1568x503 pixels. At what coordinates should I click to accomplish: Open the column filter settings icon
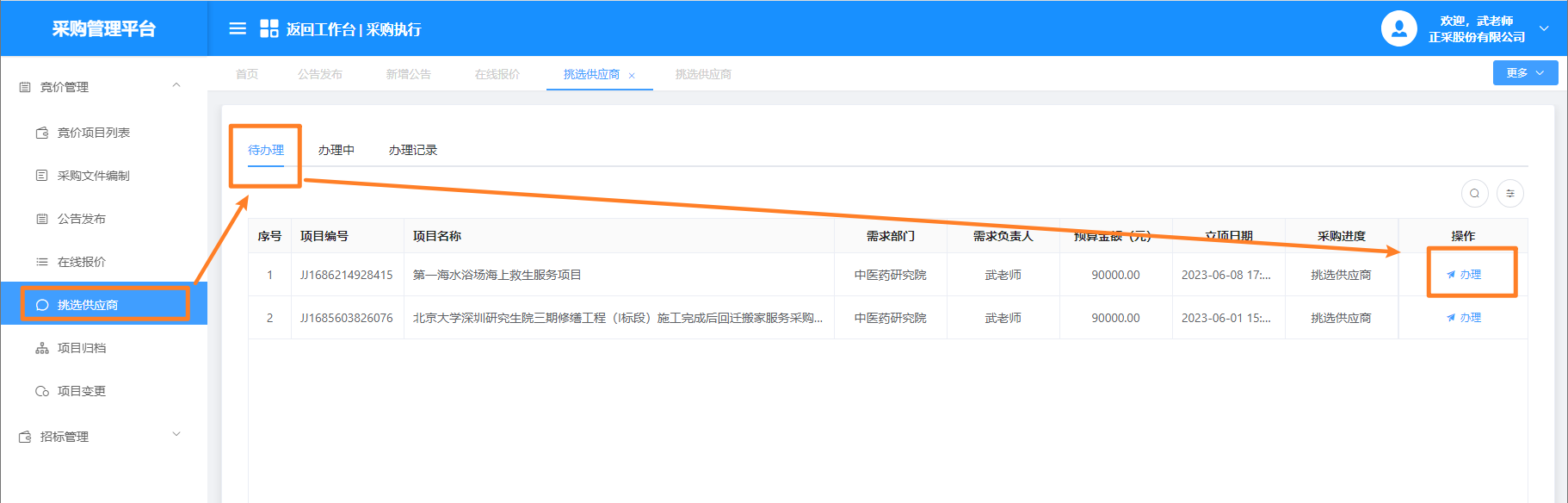click(x=1509, y=193)
